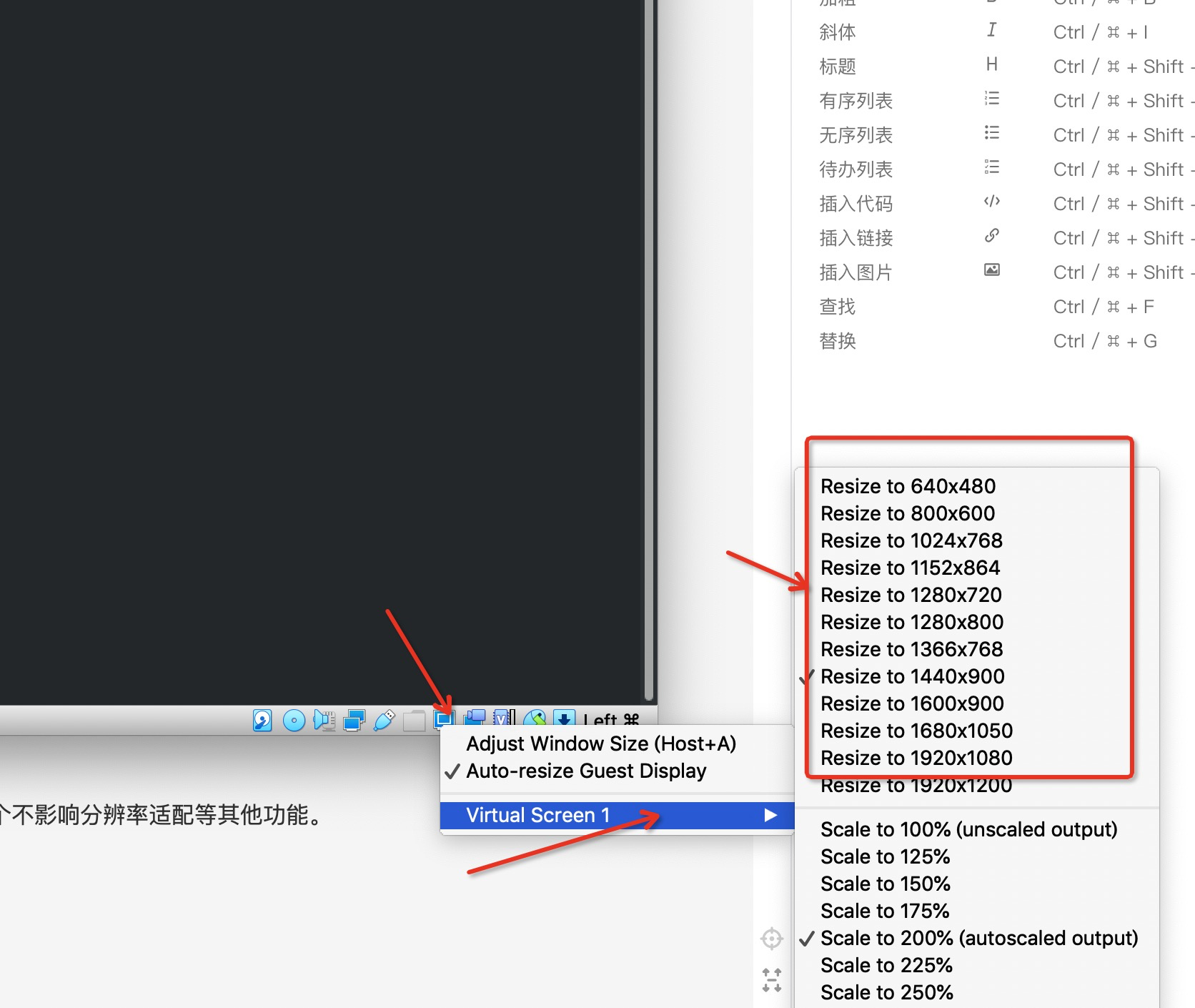Select Resize to 800x600
Viewport: 1195px width, 1008px height.
[976, 513]
